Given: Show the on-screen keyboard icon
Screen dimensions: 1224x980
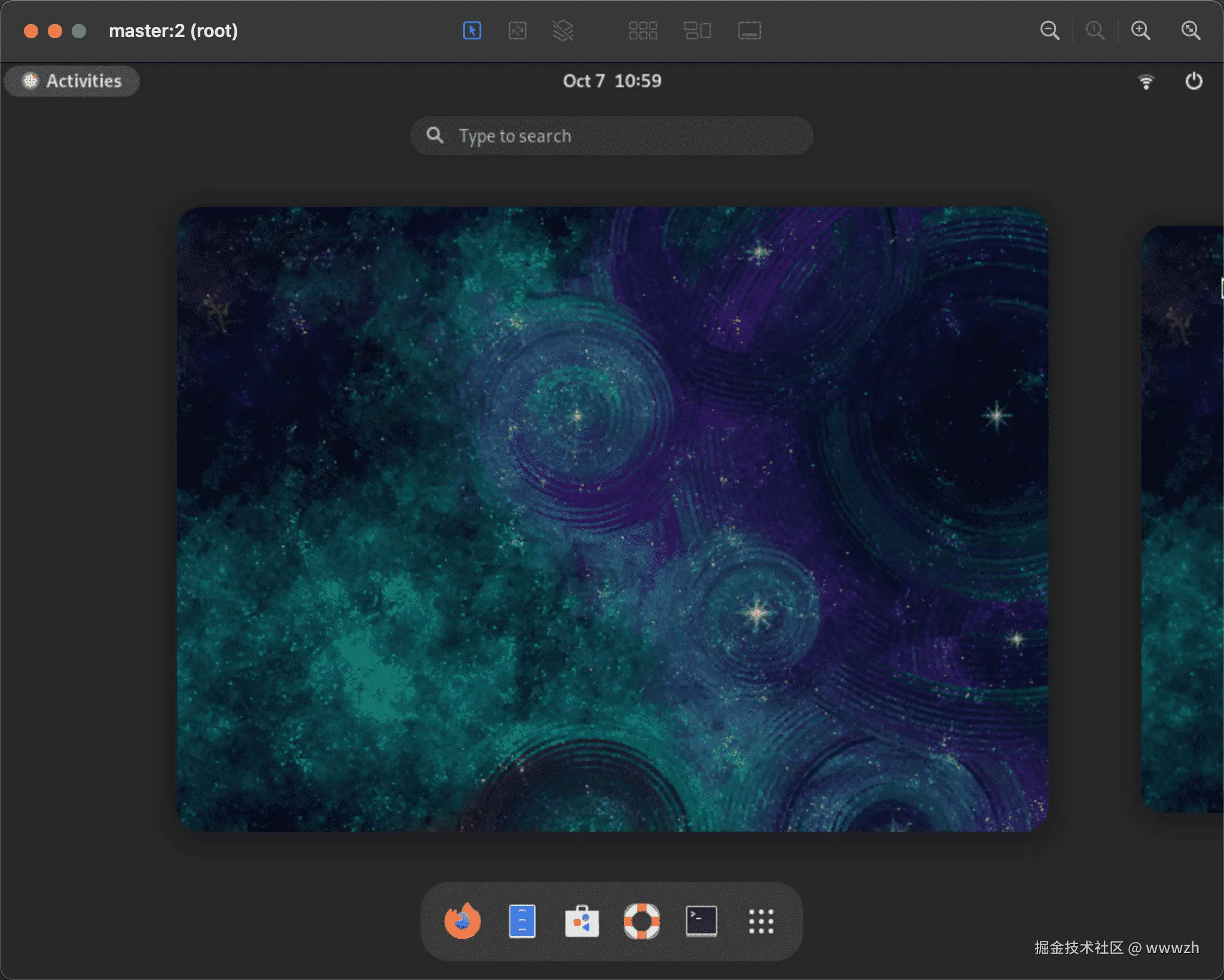Looking at the screenshot, I should click(749, 30).
